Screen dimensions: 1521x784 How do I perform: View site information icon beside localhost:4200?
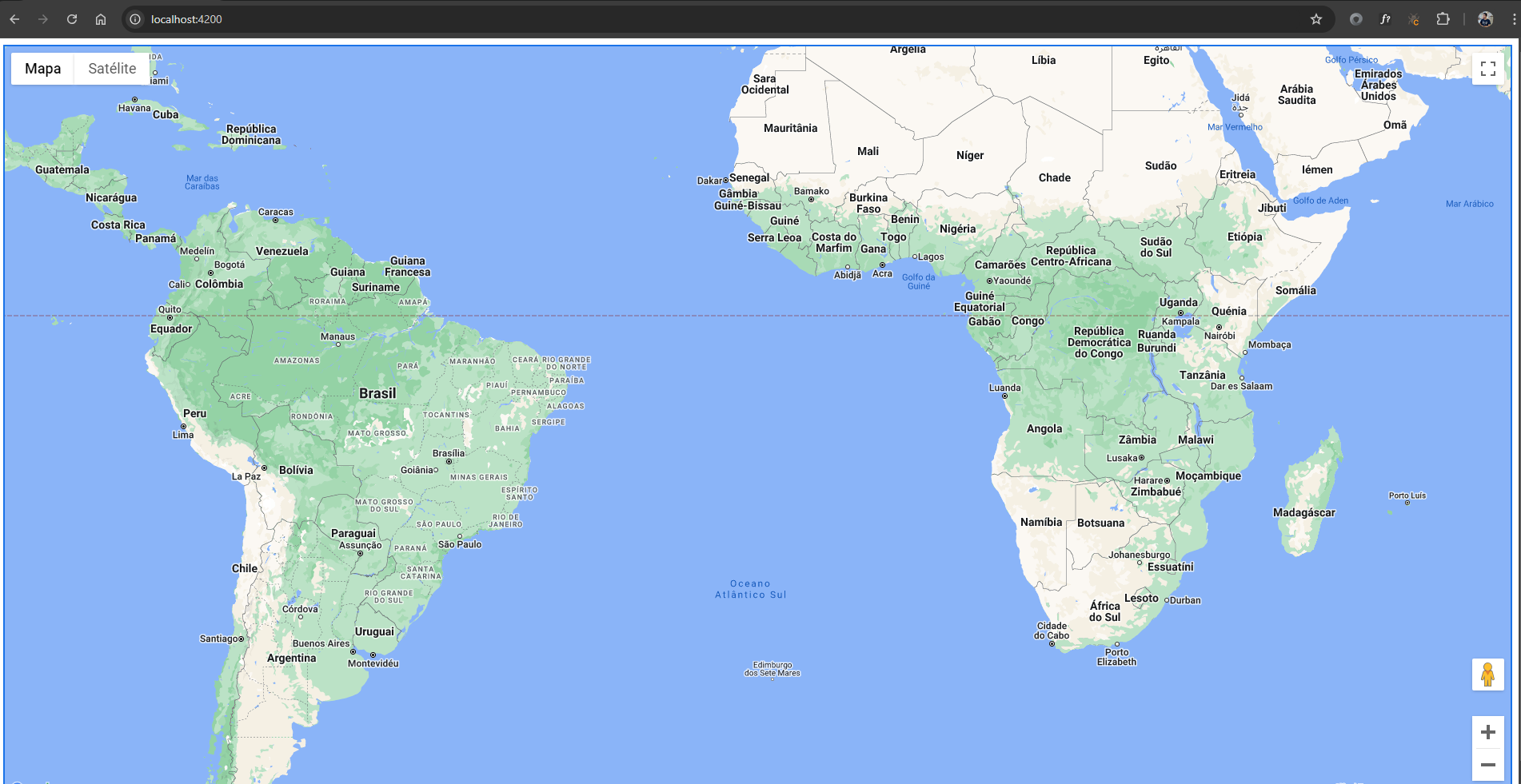coord(135,19)
